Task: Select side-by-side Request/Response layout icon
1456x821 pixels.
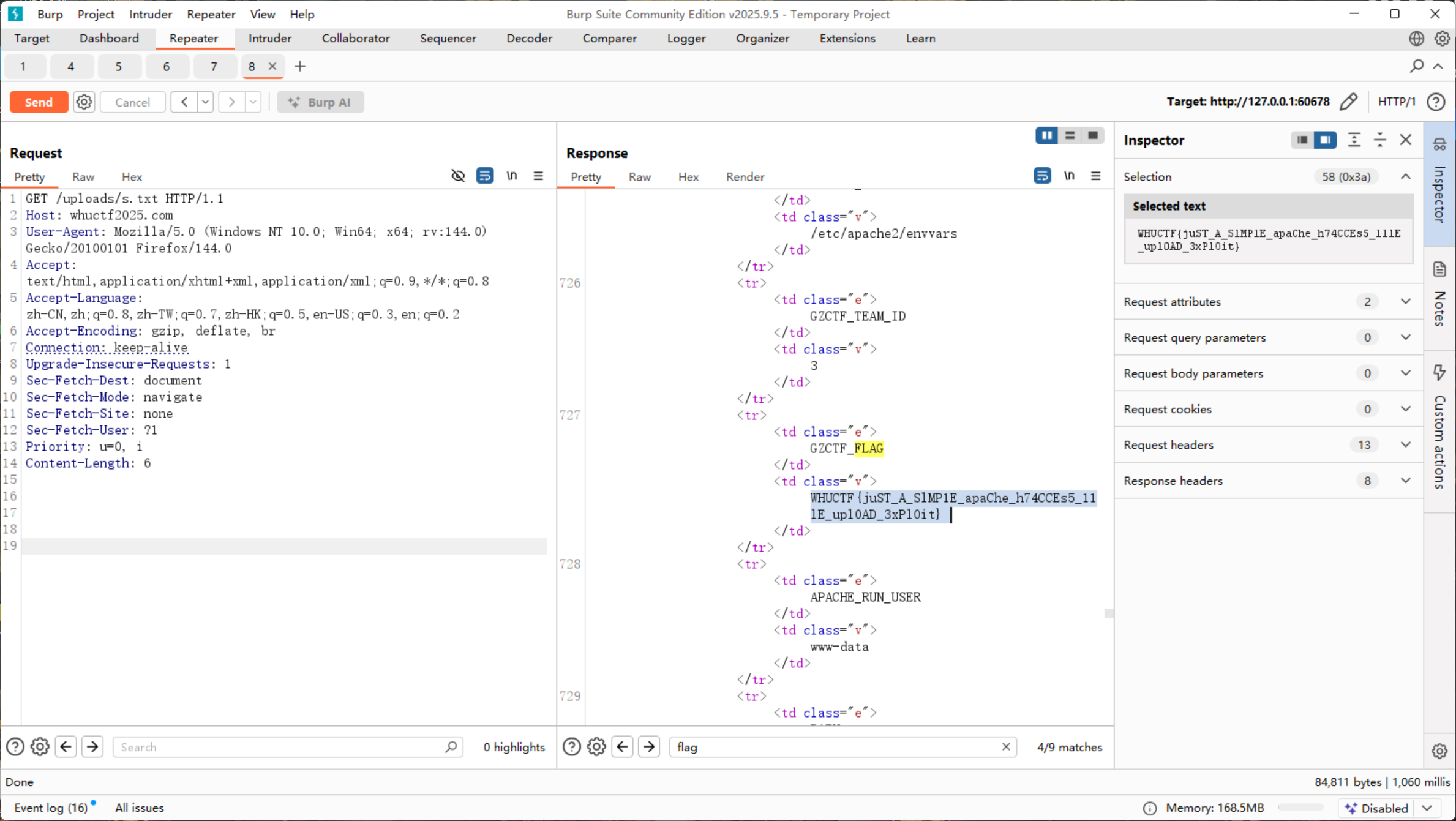Action: point(1046,135)
